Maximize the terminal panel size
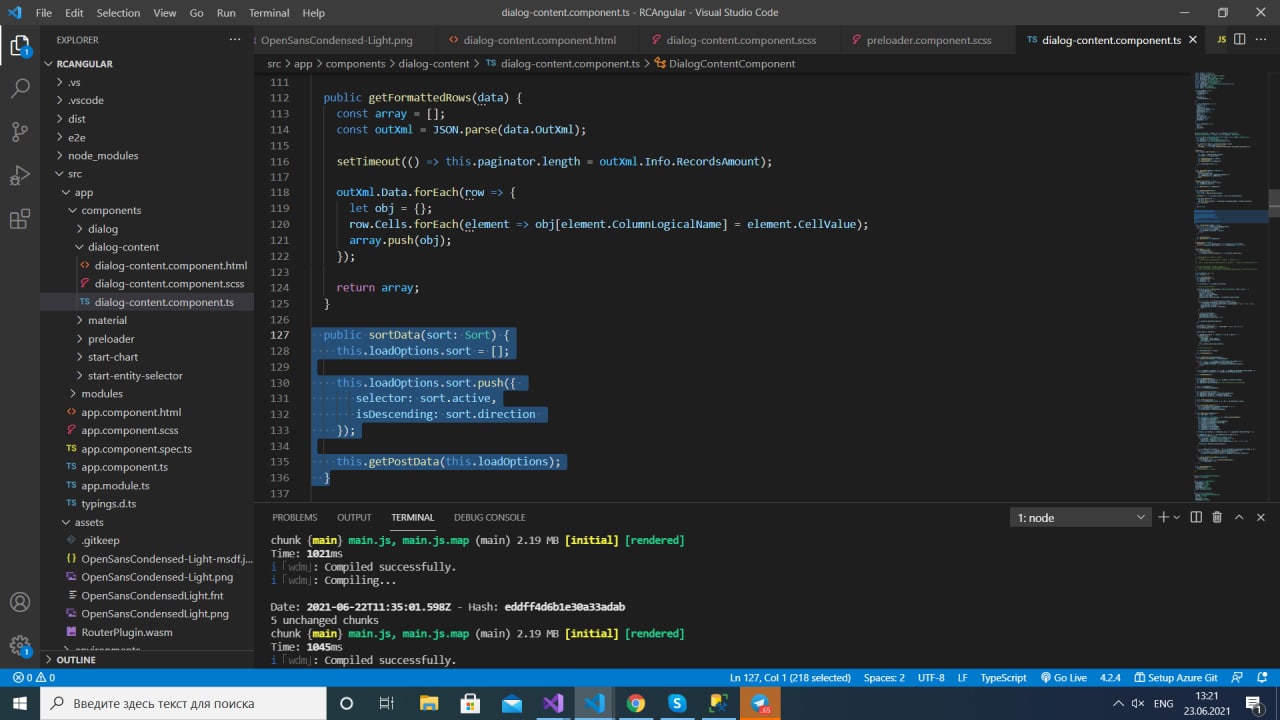The width and height of the screenshot is (1280, 720). tap(1239, 517)
